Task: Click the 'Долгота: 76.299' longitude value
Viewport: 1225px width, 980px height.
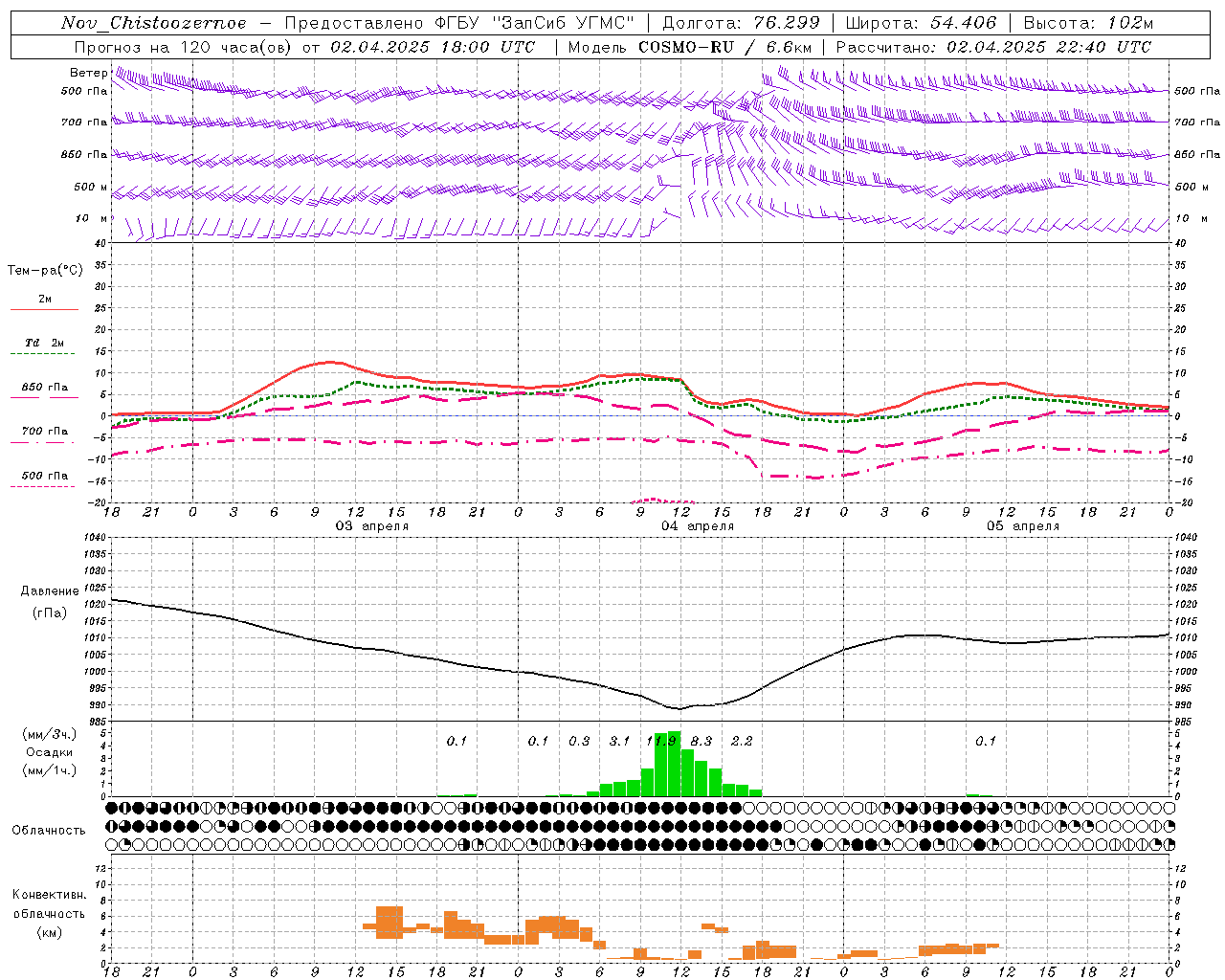Action: [x=741, y=23]
